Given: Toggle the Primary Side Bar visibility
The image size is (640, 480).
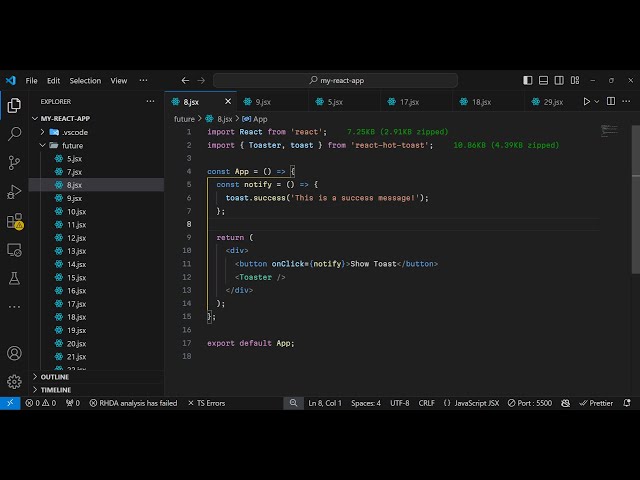Looking at the screenshot, I should click(528, 80).
